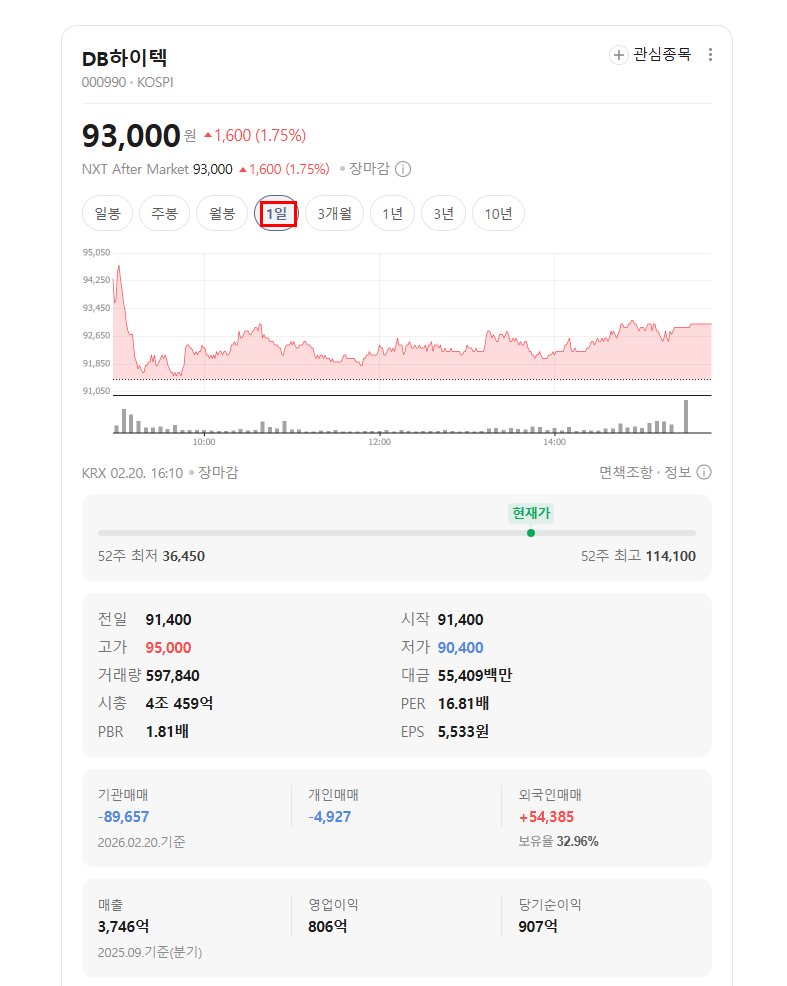Click the info icon next to 장마감 in the NXT After Market row
The height and width of the screenshot is (986, 787).
pos(403,169)
